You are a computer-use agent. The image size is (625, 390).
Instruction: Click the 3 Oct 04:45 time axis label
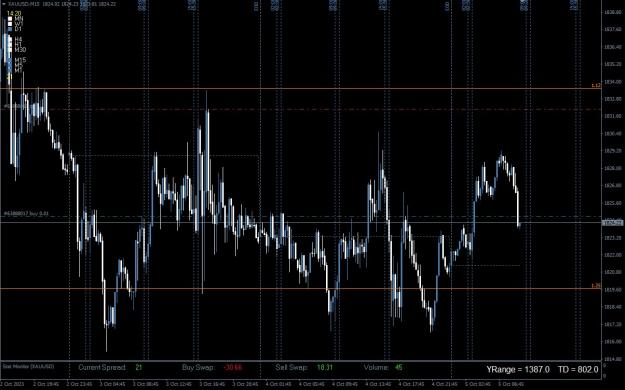pyautogui.click(x=112, y=384)
